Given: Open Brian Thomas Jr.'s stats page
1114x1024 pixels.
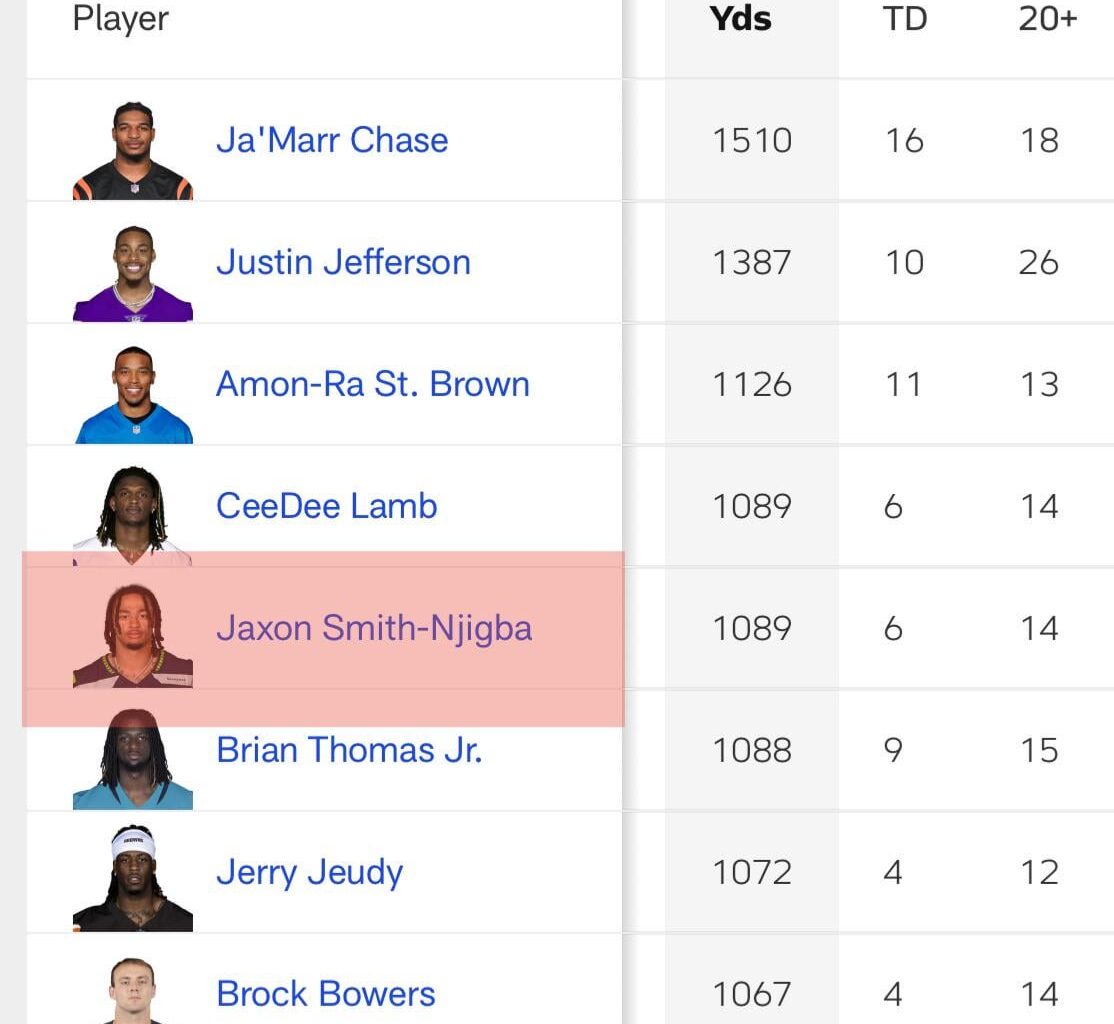Looking at the screenshot, I should [349, 750].
